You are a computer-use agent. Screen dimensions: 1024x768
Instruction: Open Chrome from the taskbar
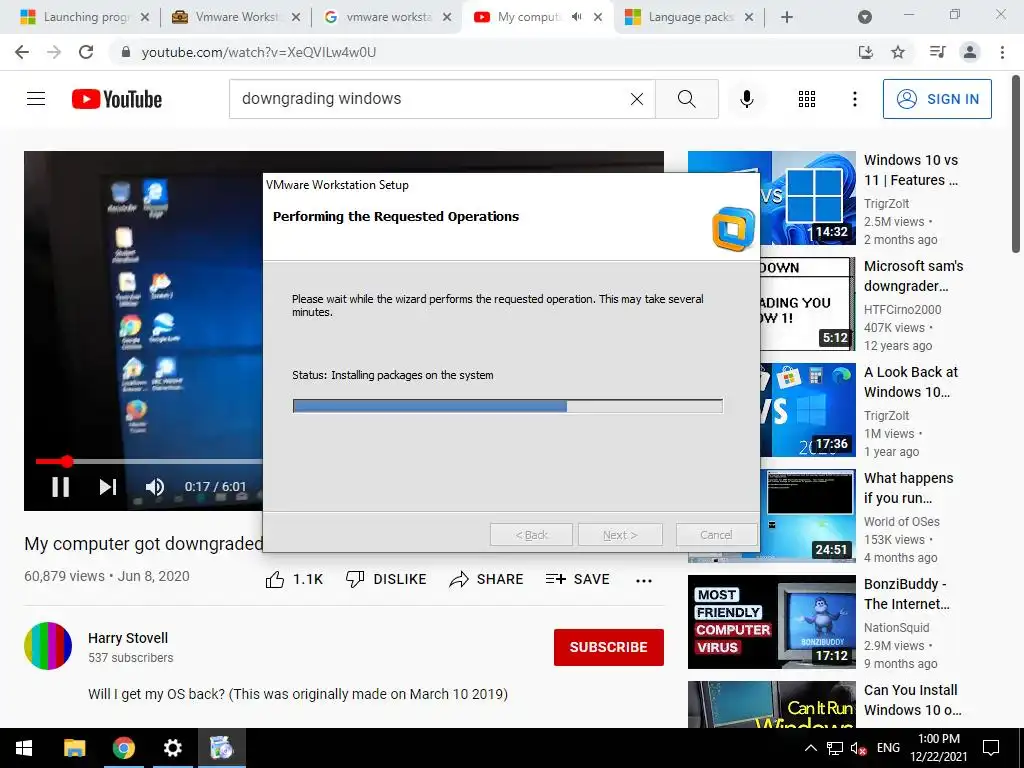click(x=123, y=748)
